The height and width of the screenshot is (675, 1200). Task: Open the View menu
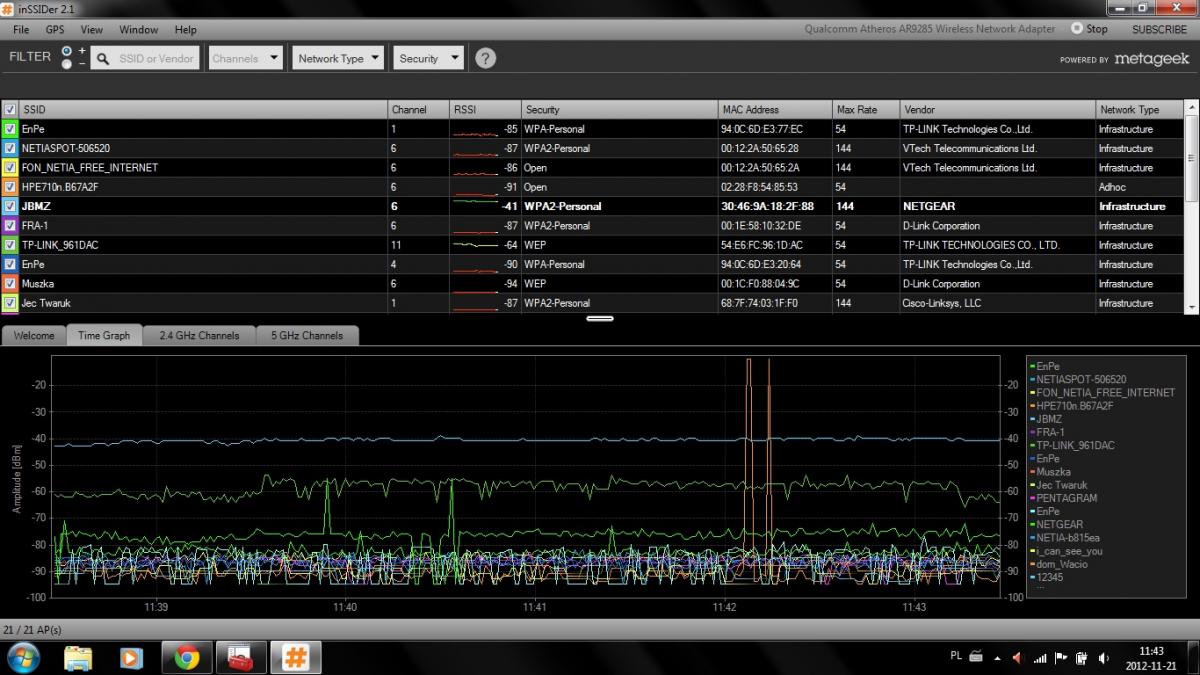tap(91, 30)
